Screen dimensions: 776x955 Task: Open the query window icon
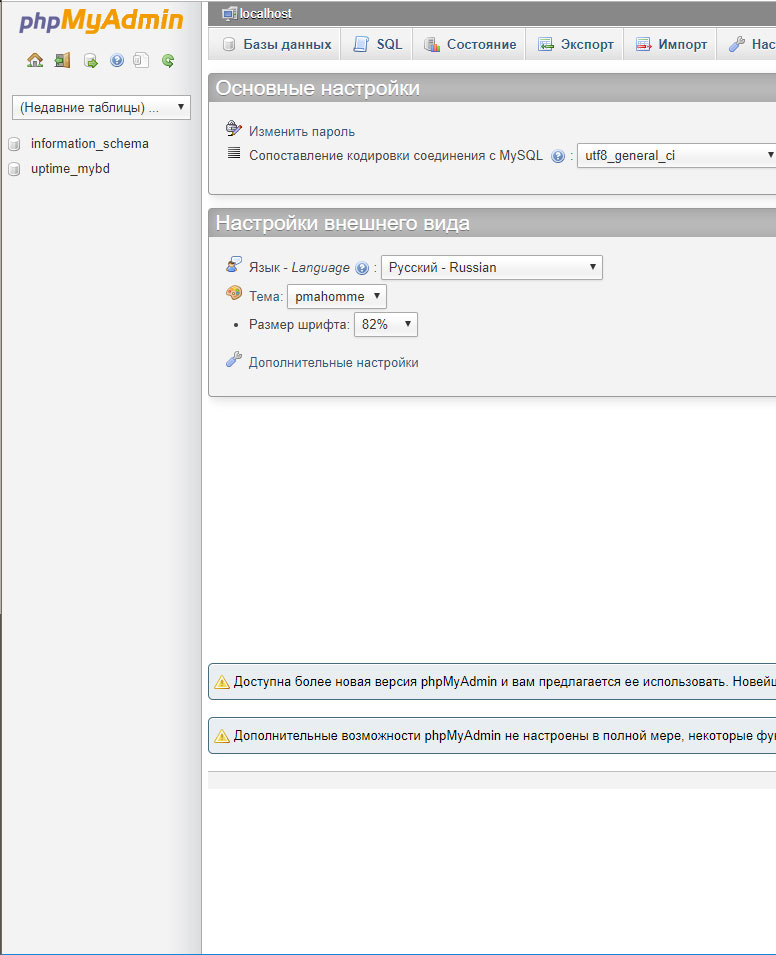coord(90,60)
